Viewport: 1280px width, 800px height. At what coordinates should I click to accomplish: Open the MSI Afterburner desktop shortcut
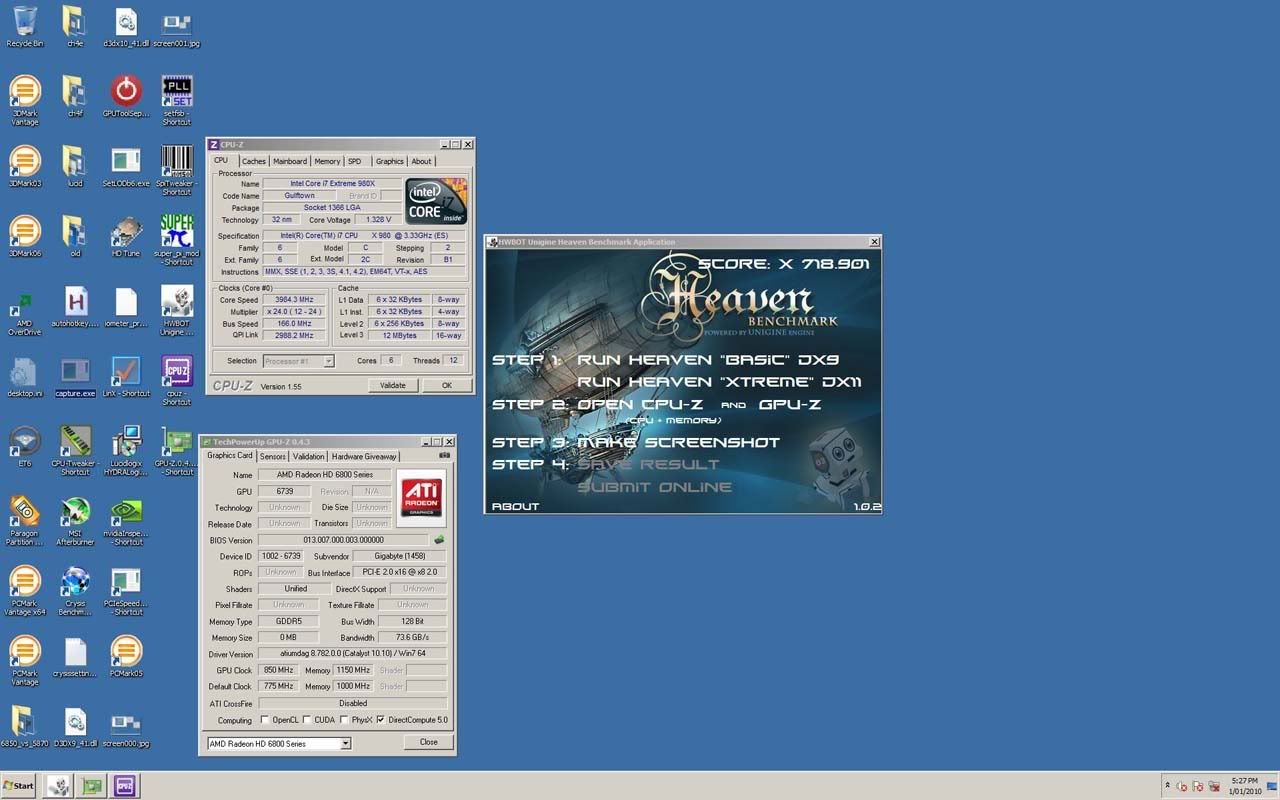coord(75,512)
